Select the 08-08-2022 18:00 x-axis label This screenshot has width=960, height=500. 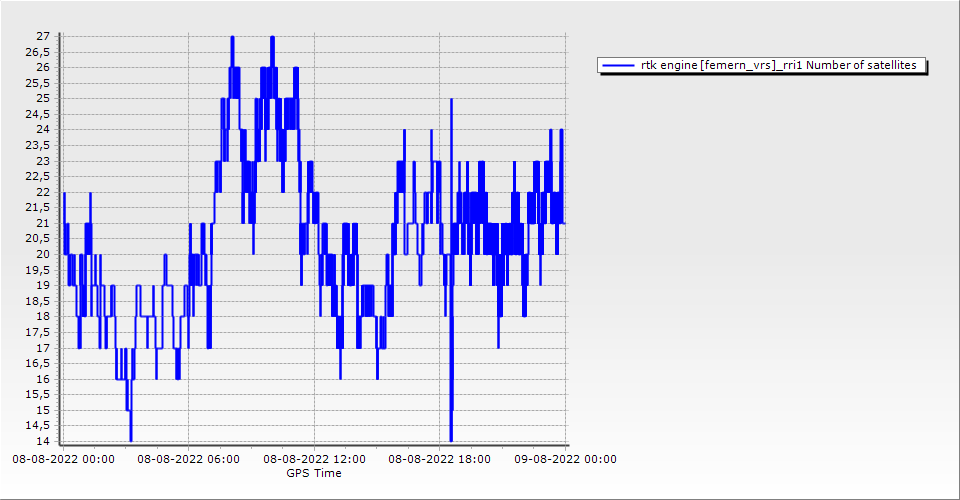click(x=439, y=460)
